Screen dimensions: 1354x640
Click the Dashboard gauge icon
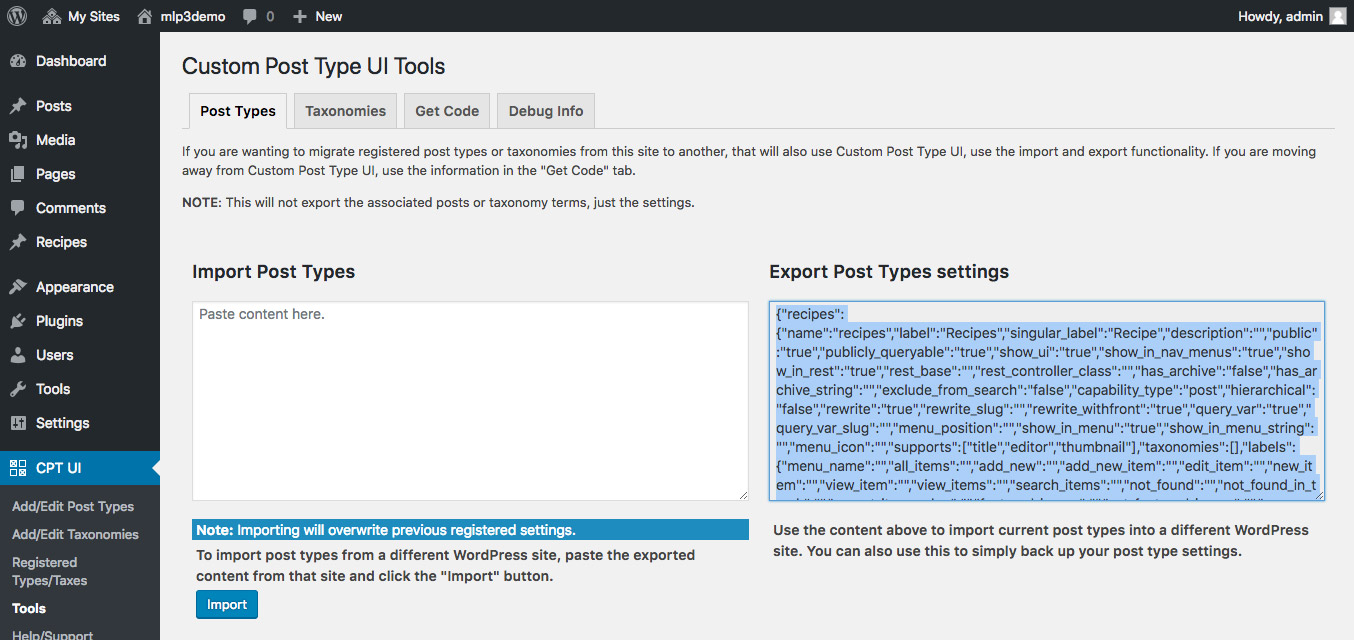coord(18,61)
